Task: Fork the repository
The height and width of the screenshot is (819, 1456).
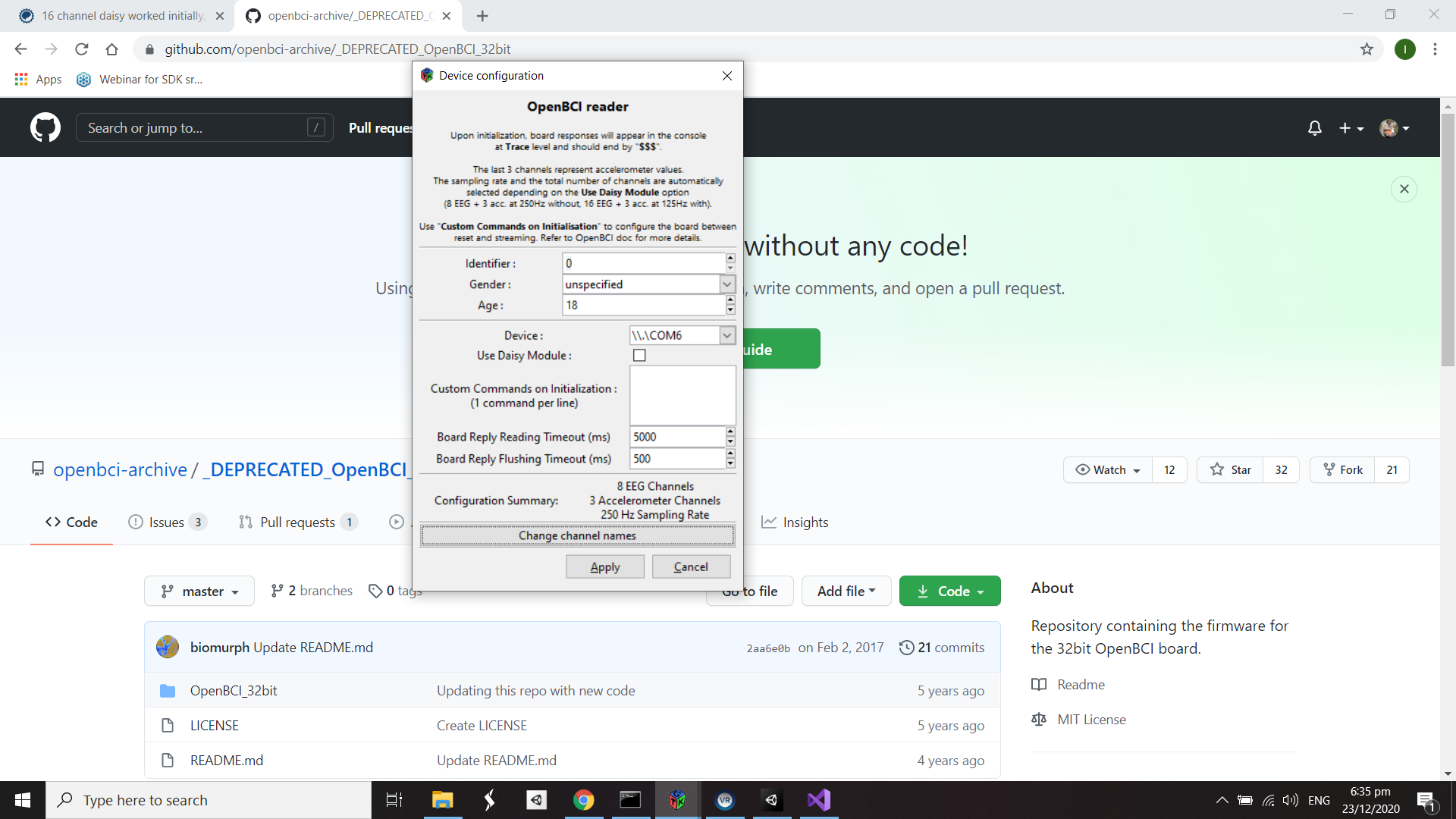Action: pos(1342,470)
